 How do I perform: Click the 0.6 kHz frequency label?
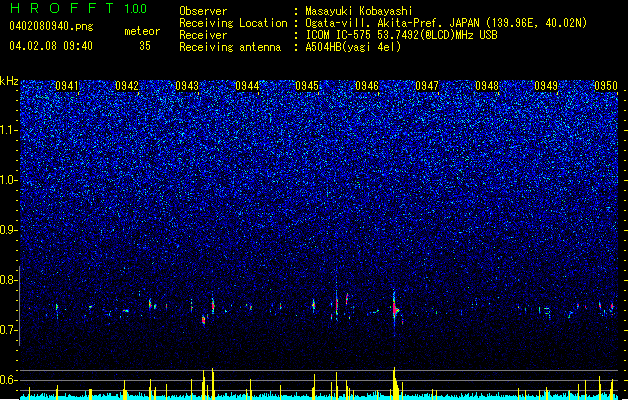[9, 380]
